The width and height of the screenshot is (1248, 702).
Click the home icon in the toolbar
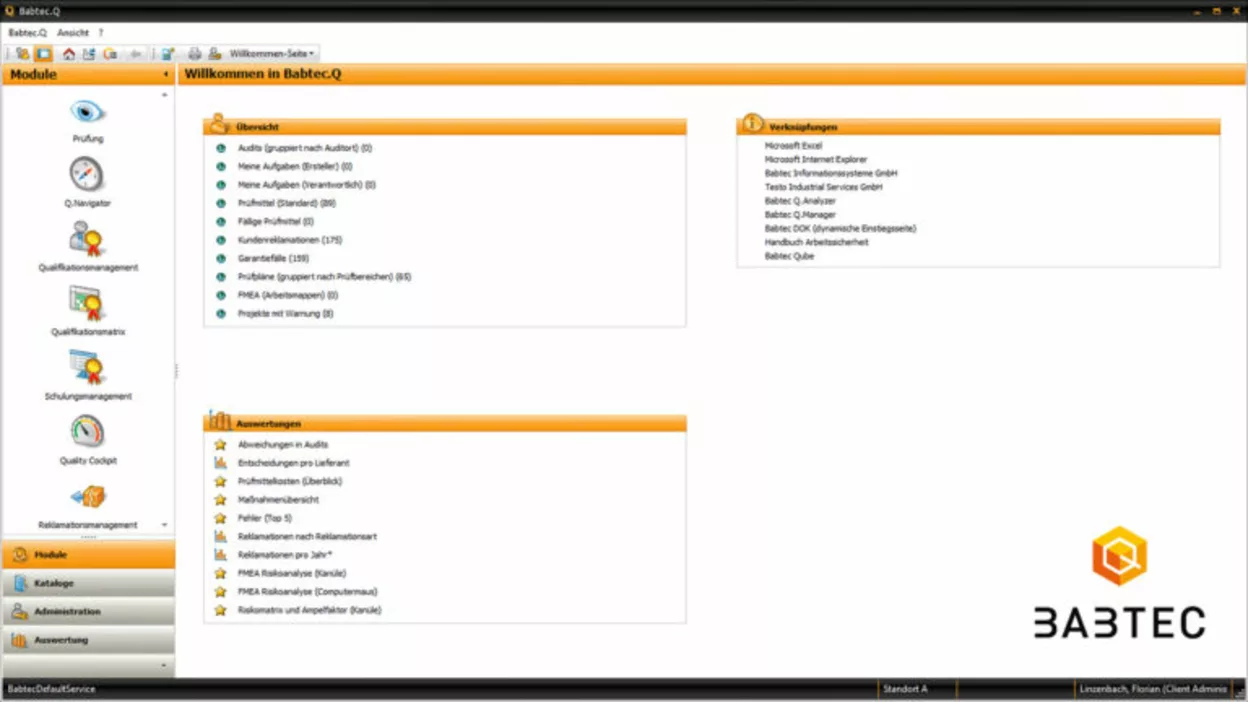[x=69, y=54]
